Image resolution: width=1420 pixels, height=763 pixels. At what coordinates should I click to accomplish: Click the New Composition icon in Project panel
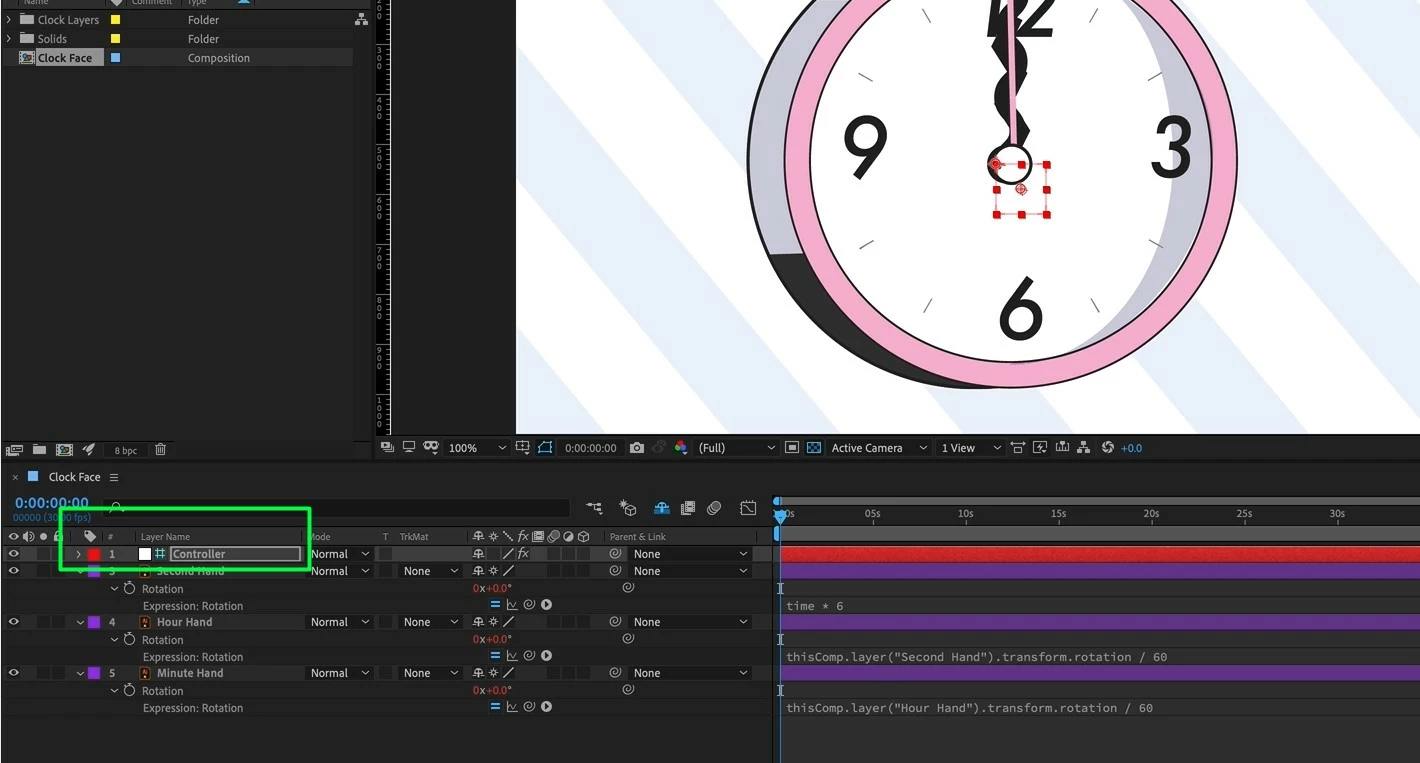coord(64,450)
